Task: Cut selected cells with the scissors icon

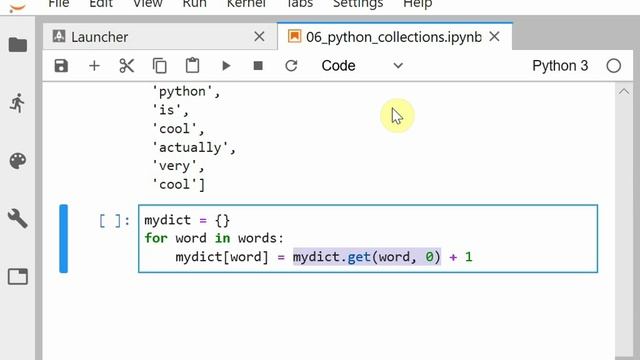Action: [127, 66]
